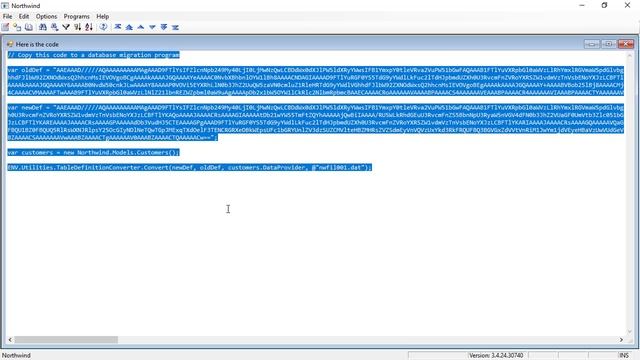The image size is (640, 360).
Task: Click the second toolbar icon with yellow dot
Action: [17, 27]
